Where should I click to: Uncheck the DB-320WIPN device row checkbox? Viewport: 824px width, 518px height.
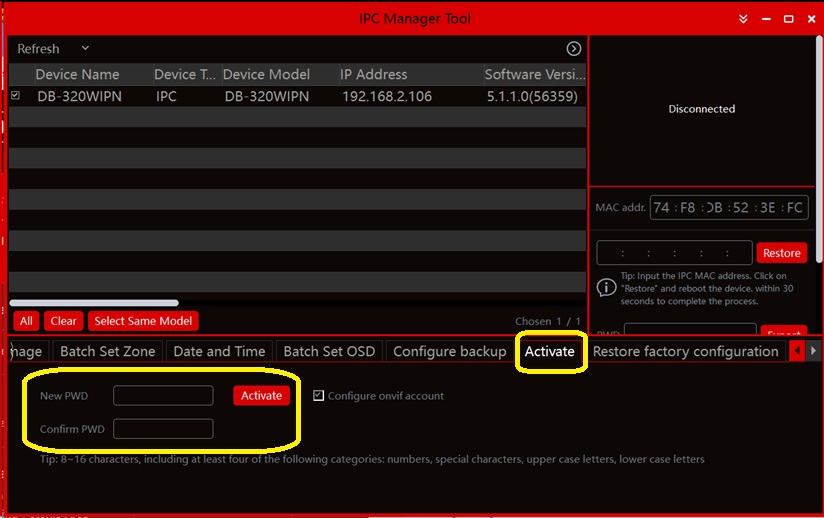coord(15,96)
